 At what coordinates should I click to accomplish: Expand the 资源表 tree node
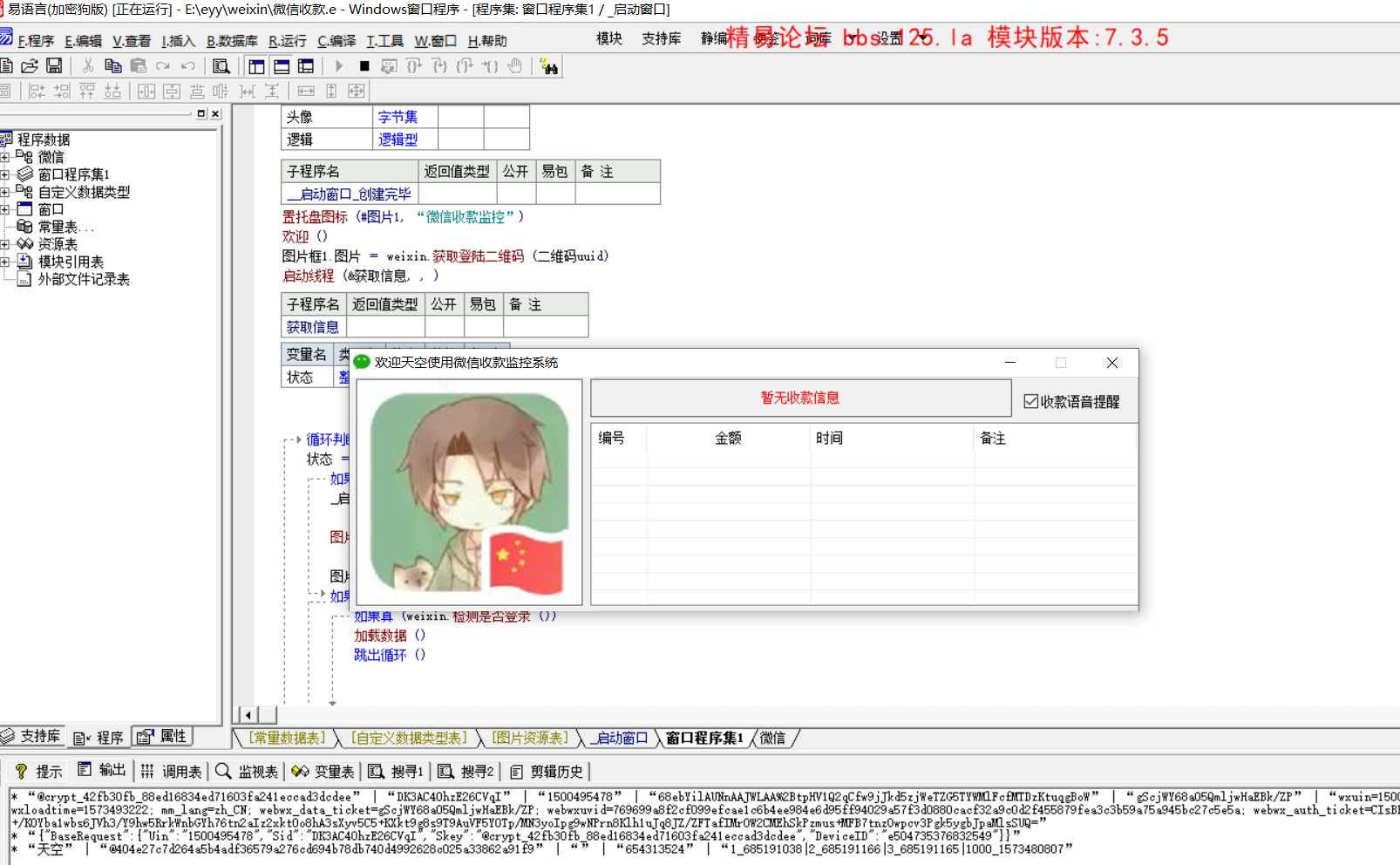tap(5, 244)
